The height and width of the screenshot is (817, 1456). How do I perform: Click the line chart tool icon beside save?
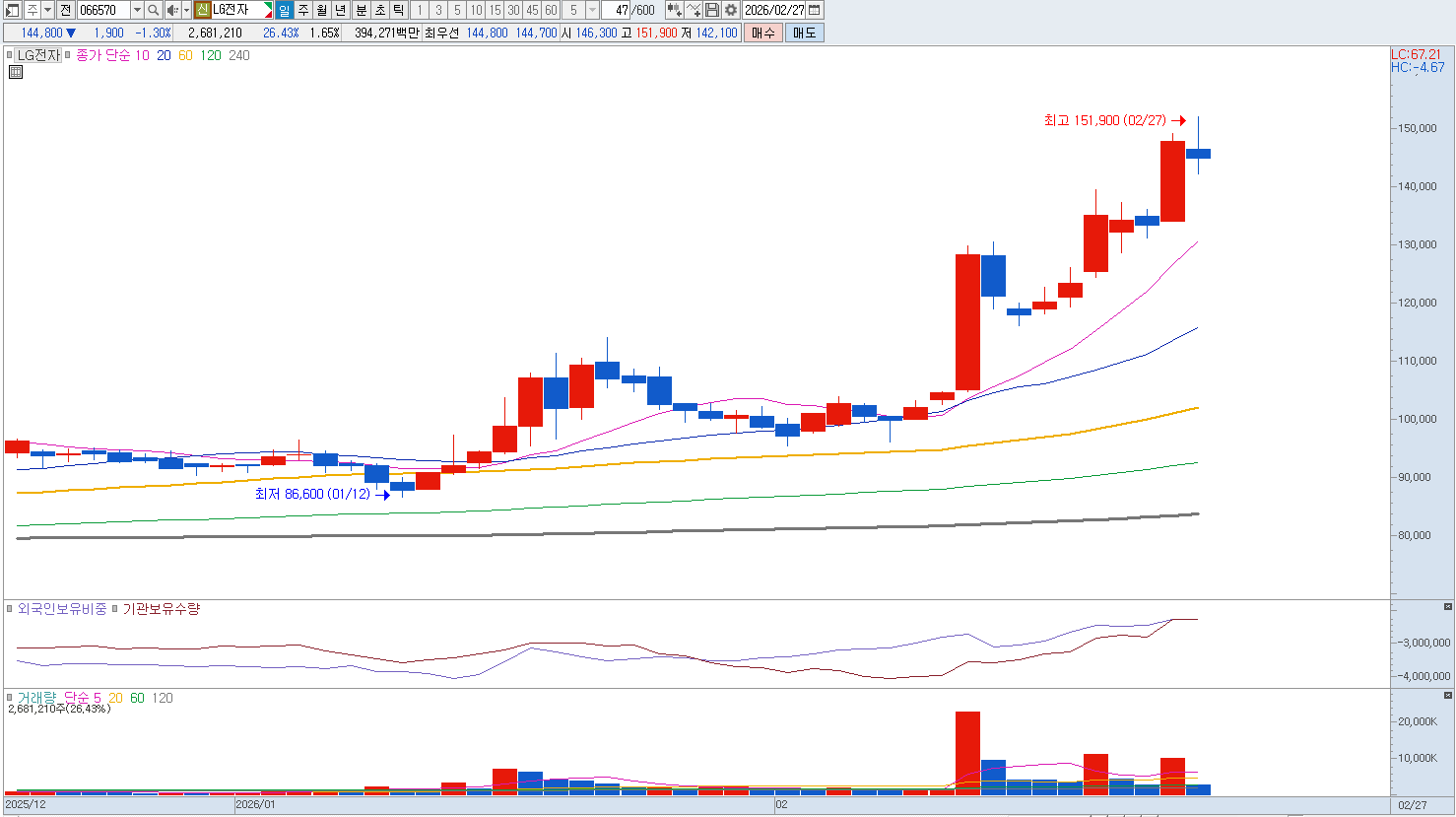pos(694,10)
